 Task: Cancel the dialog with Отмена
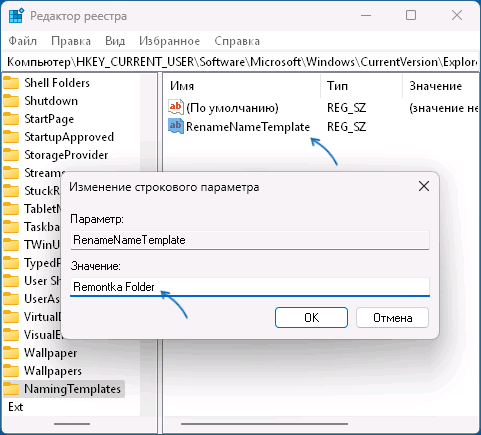tap(392, 317)
